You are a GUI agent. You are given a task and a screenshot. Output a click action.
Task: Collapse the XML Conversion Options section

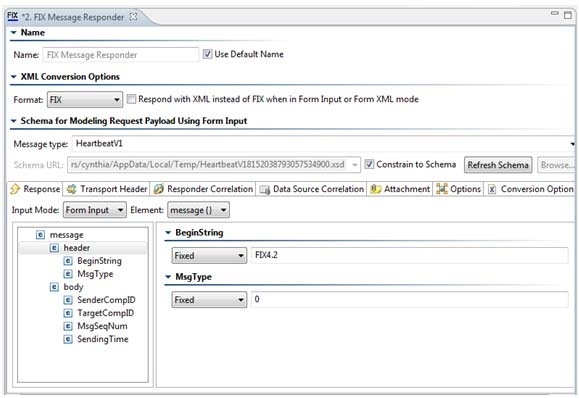14,77
